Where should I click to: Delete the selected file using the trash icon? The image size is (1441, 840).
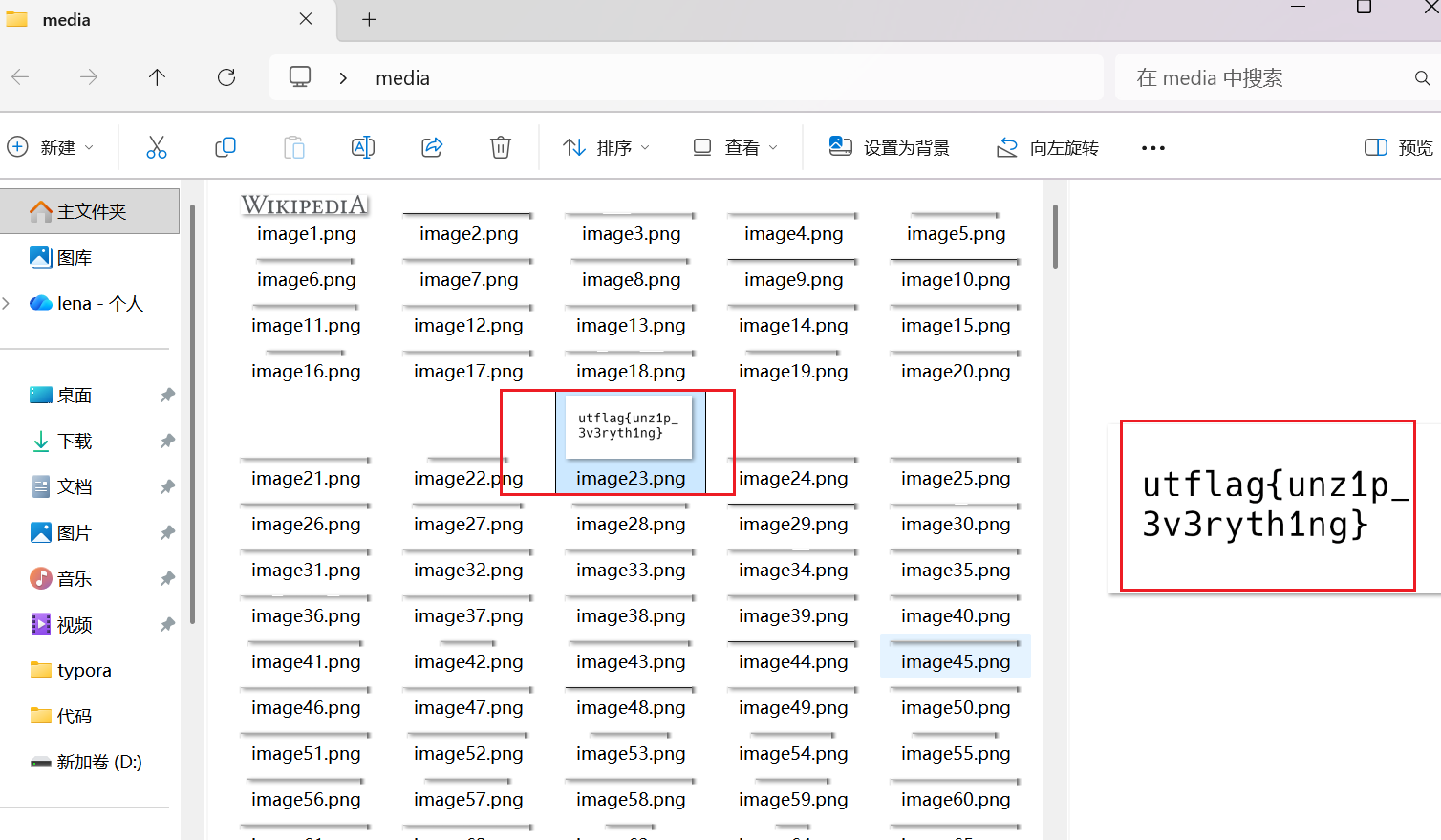500,147
